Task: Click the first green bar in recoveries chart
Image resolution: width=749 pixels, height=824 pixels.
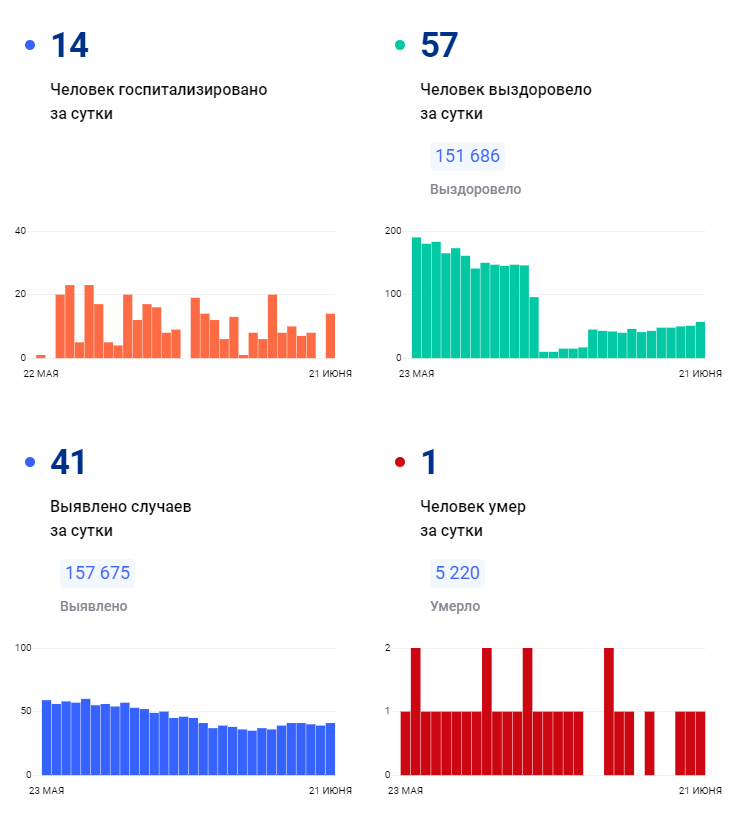Action: tap(416, 298)
